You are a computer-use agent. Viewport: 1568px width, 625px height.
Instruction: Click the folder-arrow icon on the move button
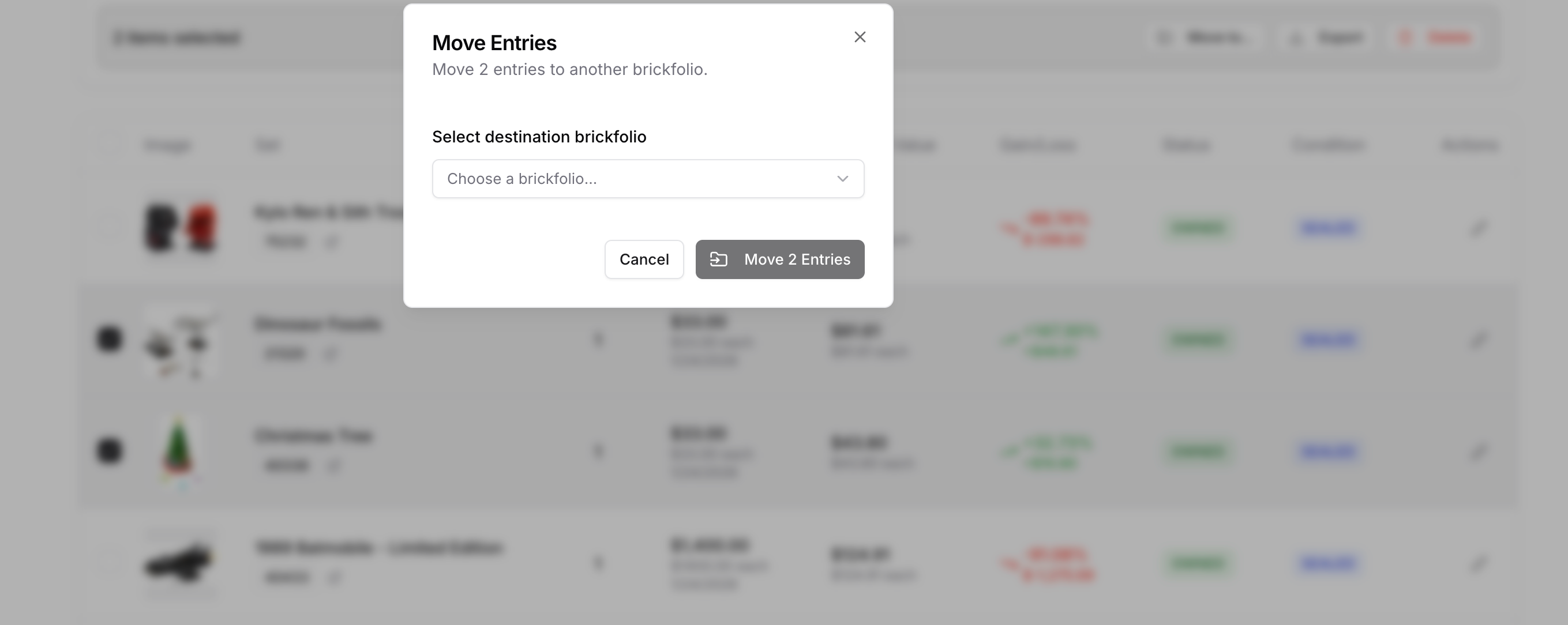(x=719, y=259)
